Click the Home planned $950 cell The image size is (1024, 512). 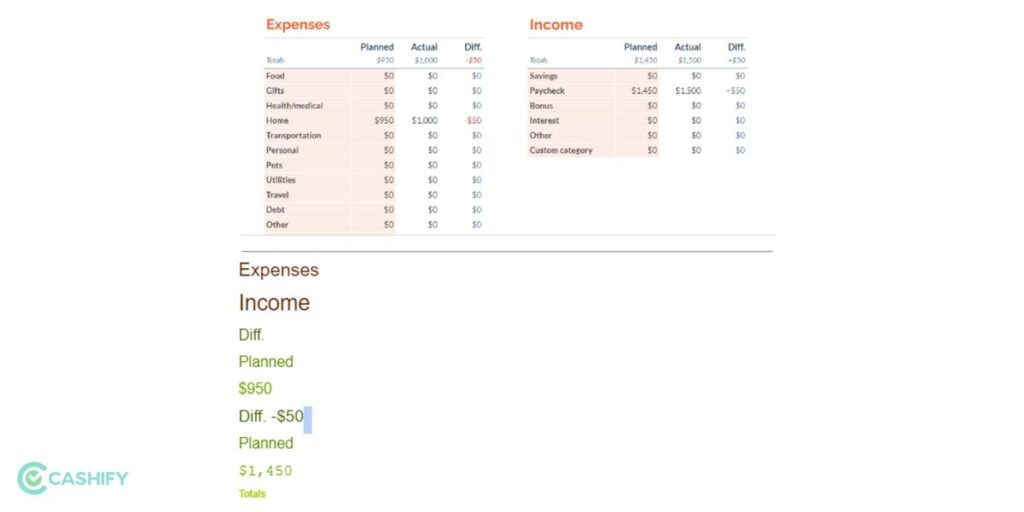pos(384,121)
